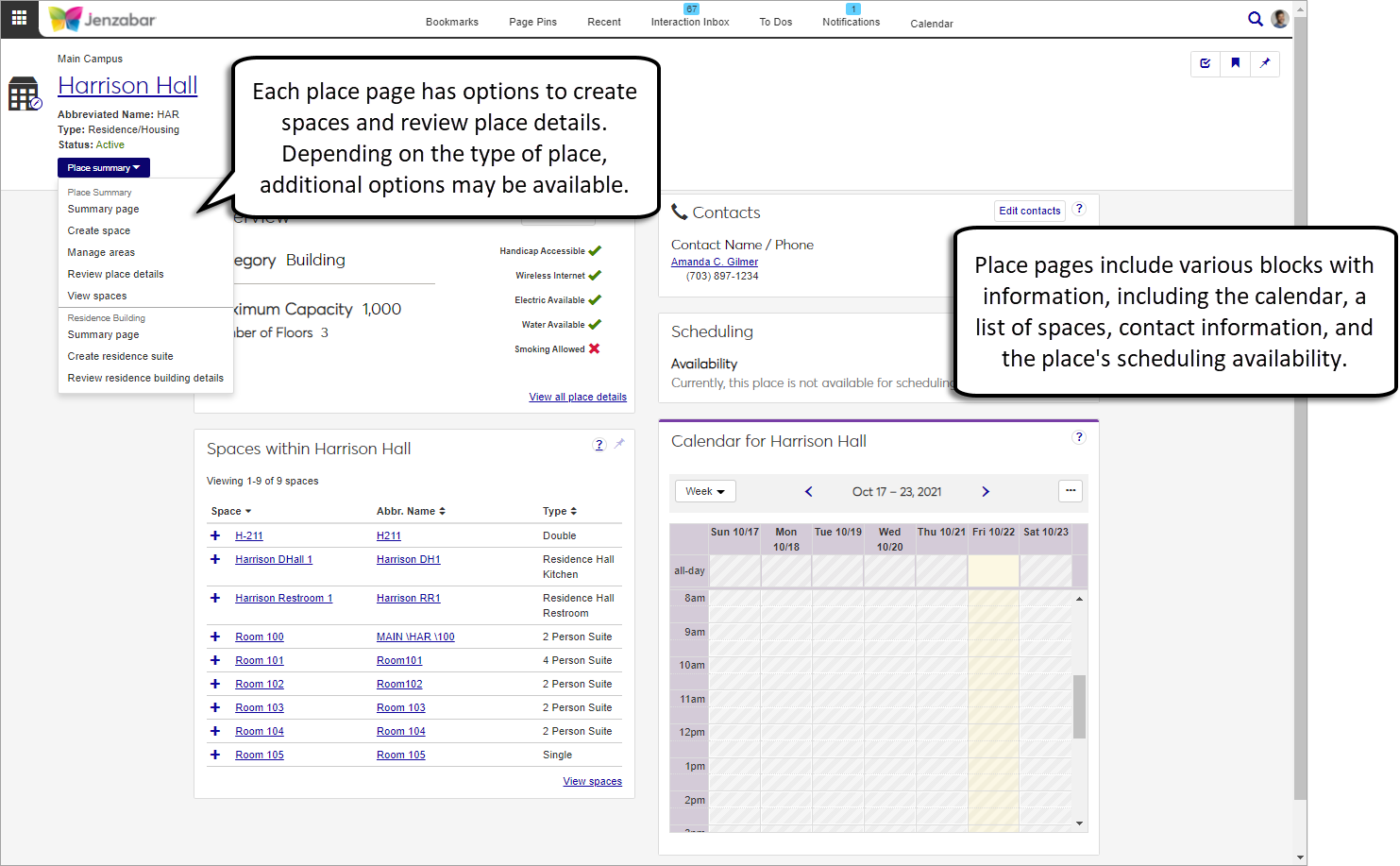Expand the Room 100 row
The height and width of the screenshot is (866, 1400).
[x=215, y=637]
